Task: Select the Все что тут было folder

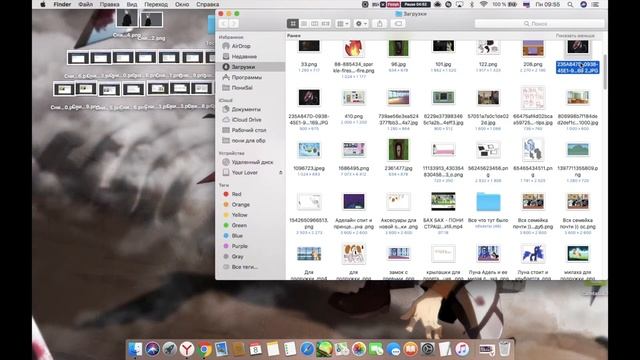Action: (488, 202)
